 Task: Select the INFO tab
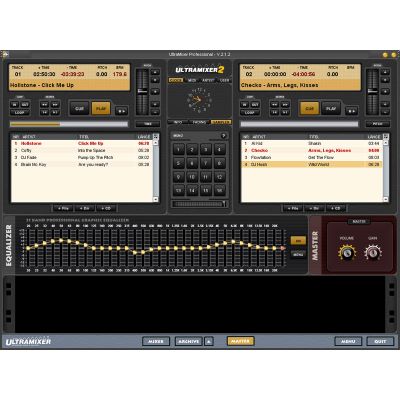(178, 122)
